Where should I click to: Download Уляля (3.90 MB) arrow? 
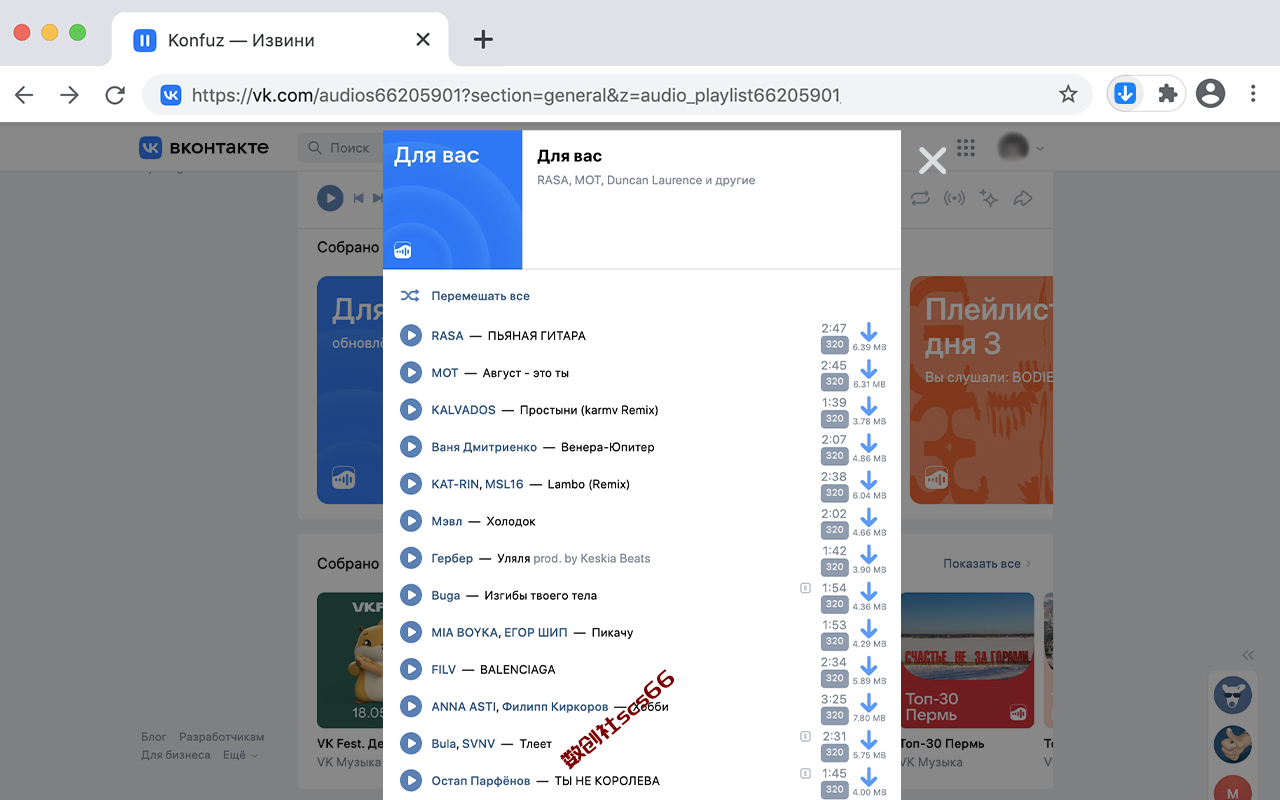pos(869,554)
